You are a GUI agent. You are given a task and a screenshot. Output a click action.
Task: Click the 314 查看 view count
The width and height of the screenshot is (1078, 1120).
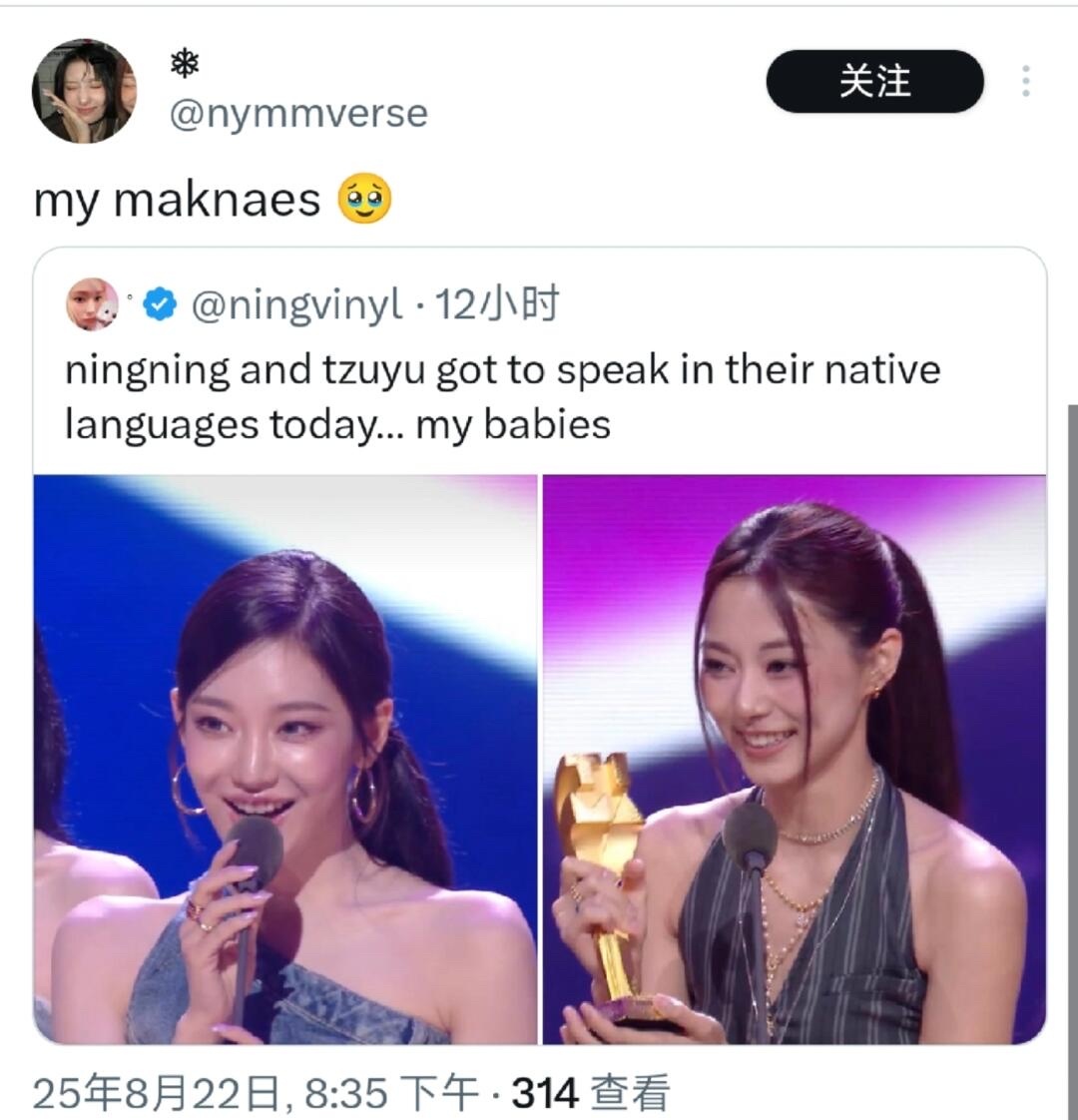click(x=591, y=1094)
